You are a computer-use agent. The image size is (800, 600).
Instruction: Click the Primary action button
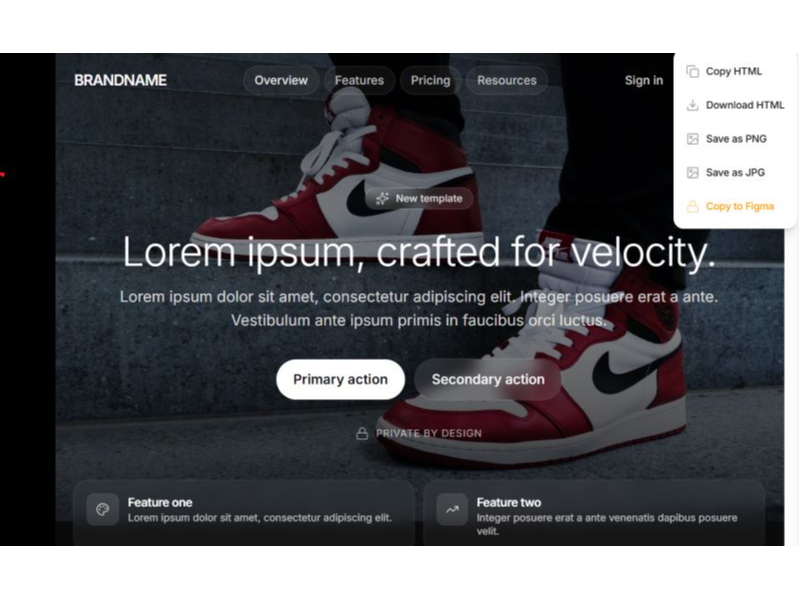pyautogui.click(x=340, y=380)
